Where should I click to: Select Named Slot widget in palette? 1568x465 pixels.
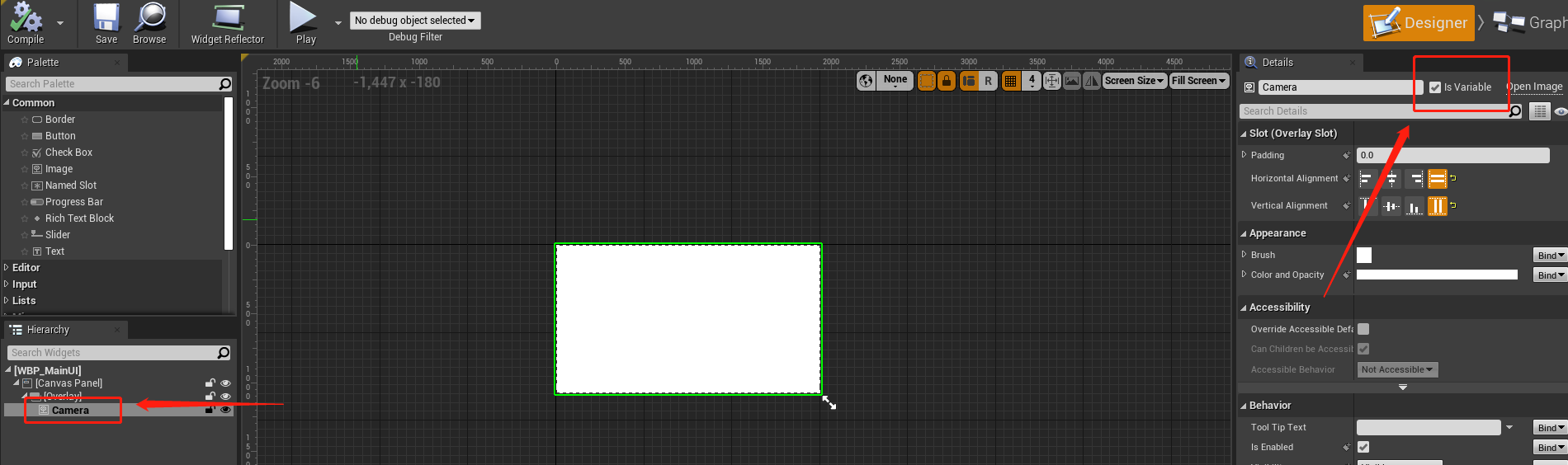(x=71, y=186)
